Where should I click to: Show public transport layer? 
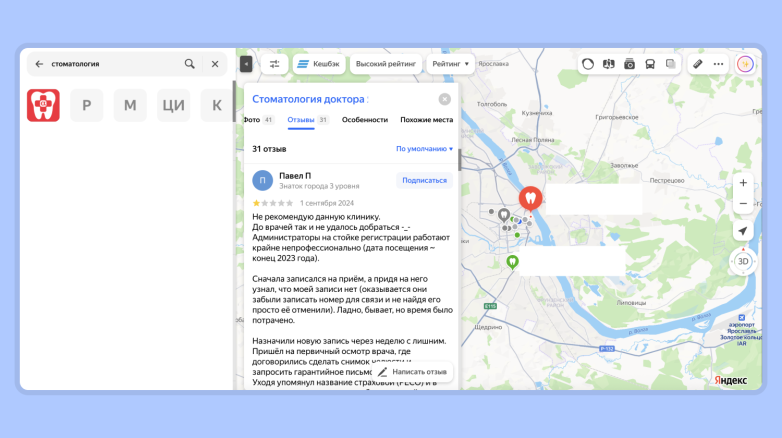tap(650, 64)
